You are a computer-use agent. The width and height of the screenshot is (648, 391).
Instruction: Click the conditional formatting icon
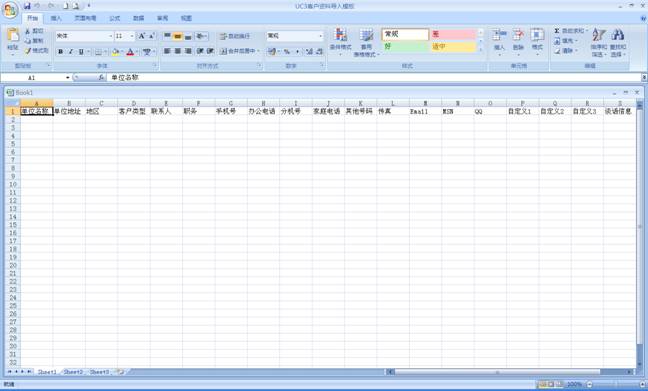pos(341,36)
